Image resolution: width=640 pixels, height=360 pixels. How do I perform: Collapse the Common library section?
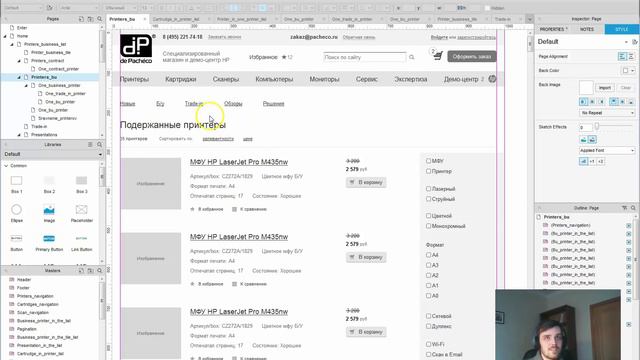pyautogui.click(x=6, y=166)
